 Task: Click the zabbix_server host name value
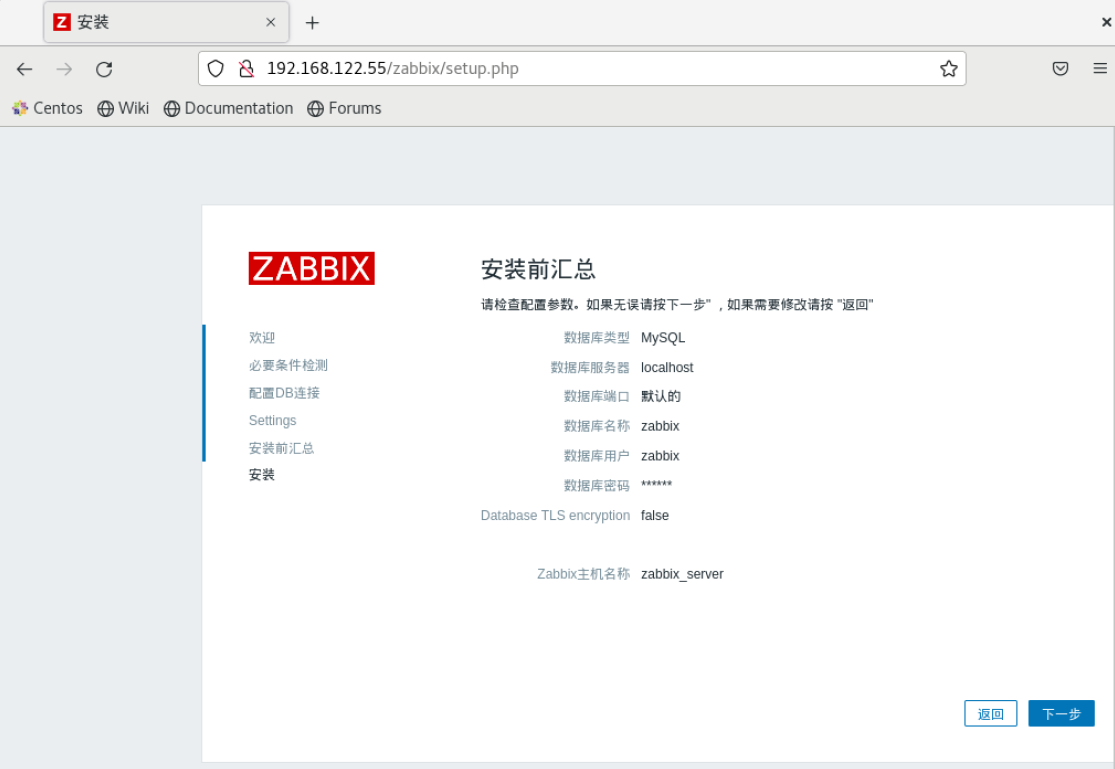pyautogui.click(x=682, y=574)
